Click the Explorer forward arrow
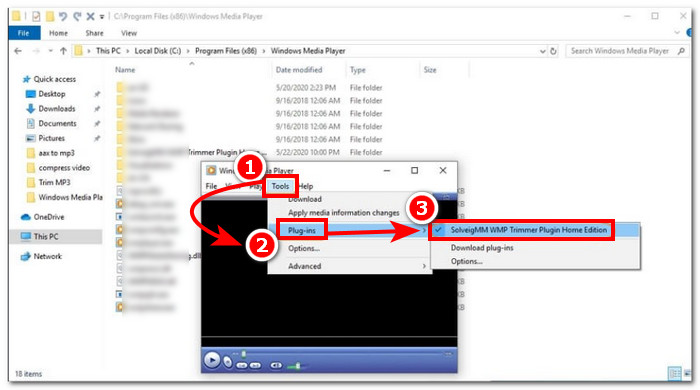Viewport: 700px width, 390px height. 36,51
